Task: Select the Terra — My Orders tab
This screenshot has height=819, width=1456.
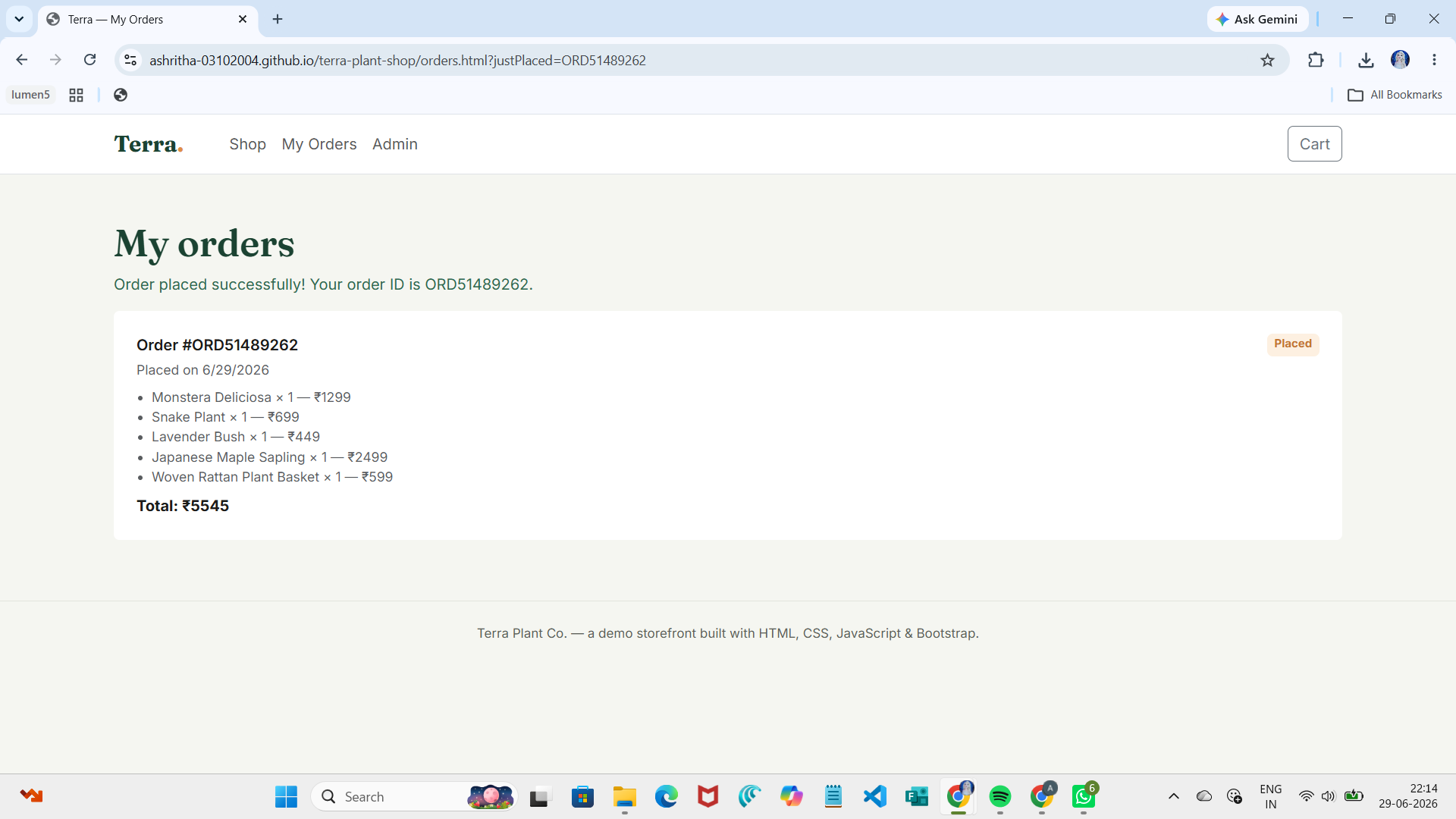Action: [x=148, y=19]
